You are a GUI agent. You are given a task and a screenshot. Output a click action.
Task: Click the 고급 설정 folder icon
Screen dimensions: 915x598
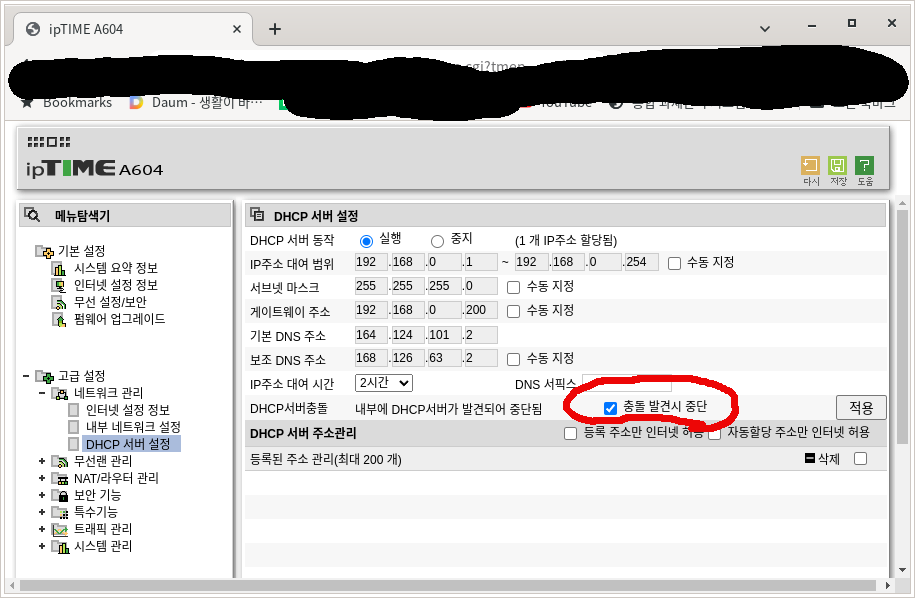coord(44,376)
